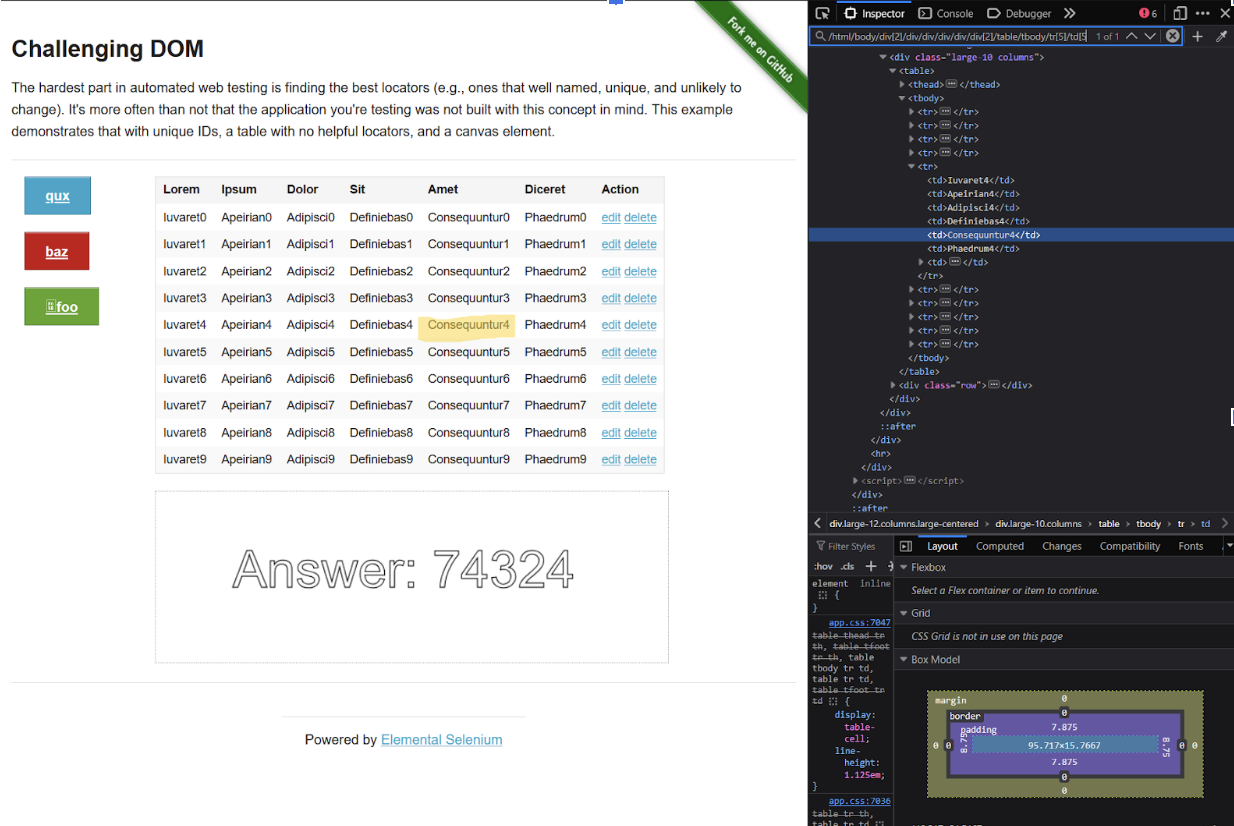The width and height of the screenshot is (1234, 826).
Task: Click the red error count badge
Action: pyautogui.click(x=1147, y=13)
